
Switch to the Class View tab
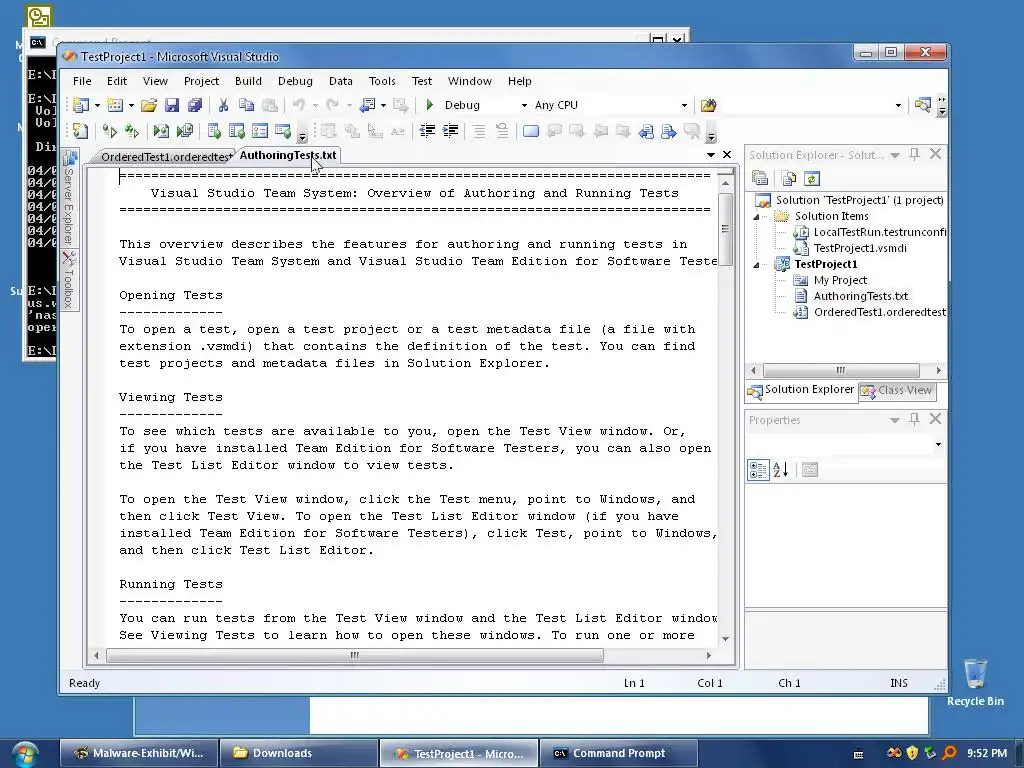click(x=897, y=391)
